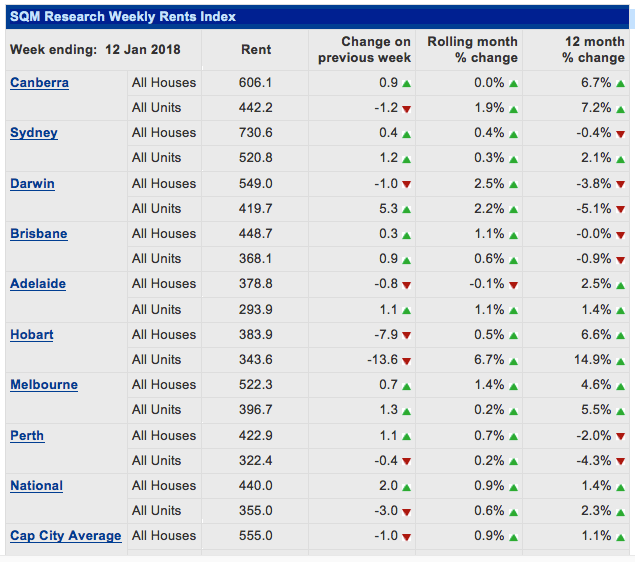Viewport: 635px width, 562px height.
Task: Click the green up arrow beside Sydney units 1.2
Action: pos(407,159)
